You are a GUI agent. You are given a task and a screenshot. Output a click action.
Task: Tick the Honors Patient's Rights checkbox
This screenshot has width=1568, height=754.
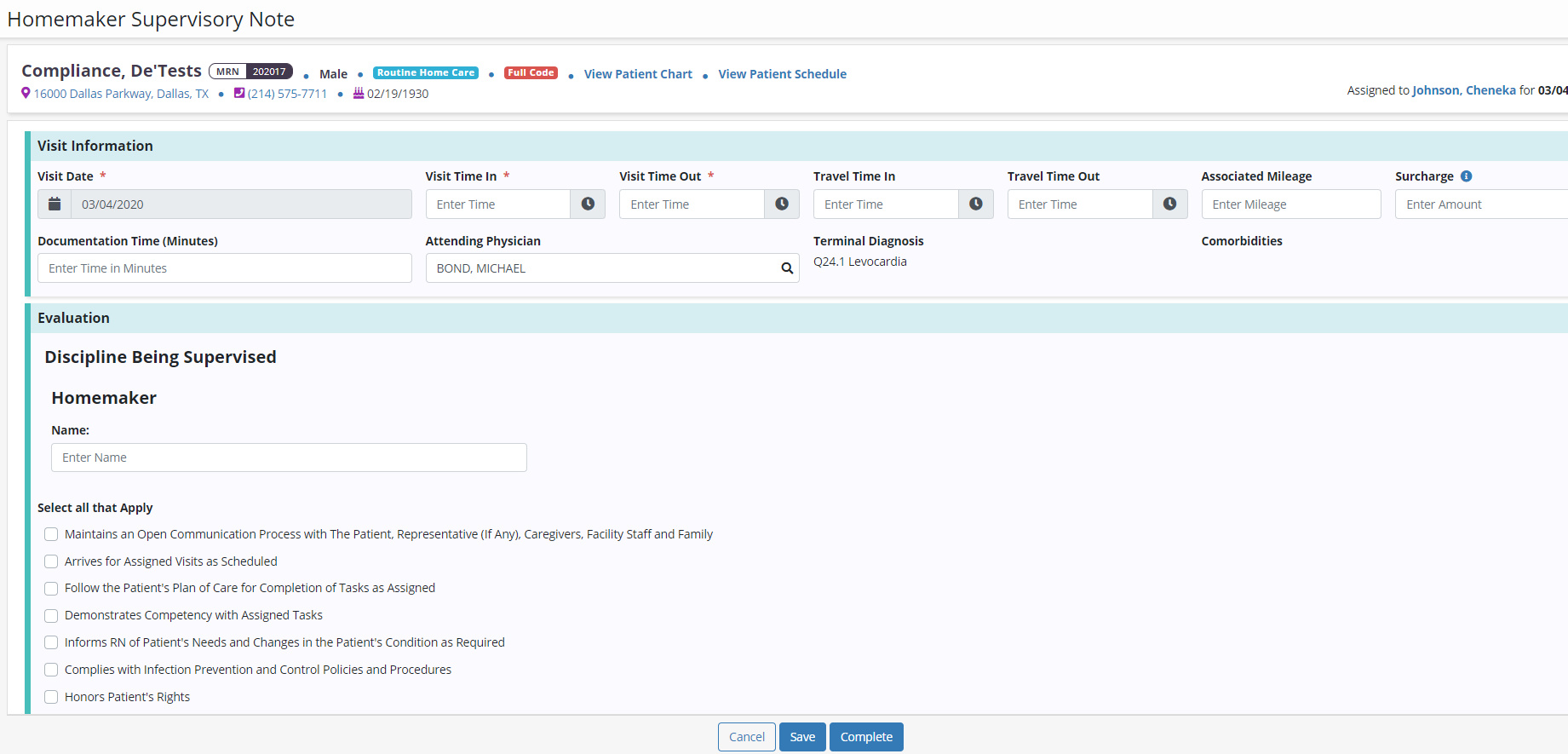(51, 697)
